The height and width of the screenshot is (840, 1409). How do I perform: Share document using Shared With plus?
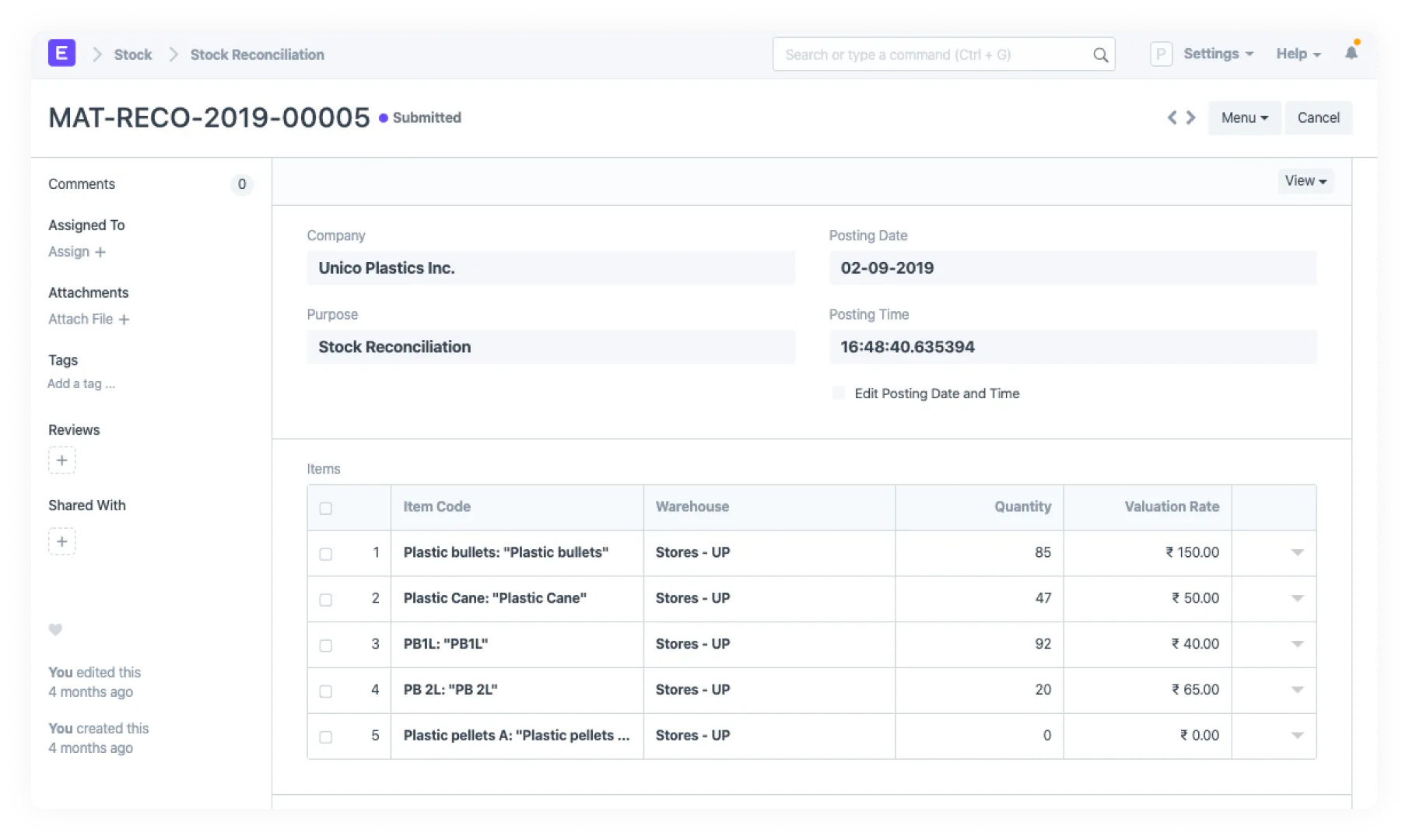click(62, 541)
